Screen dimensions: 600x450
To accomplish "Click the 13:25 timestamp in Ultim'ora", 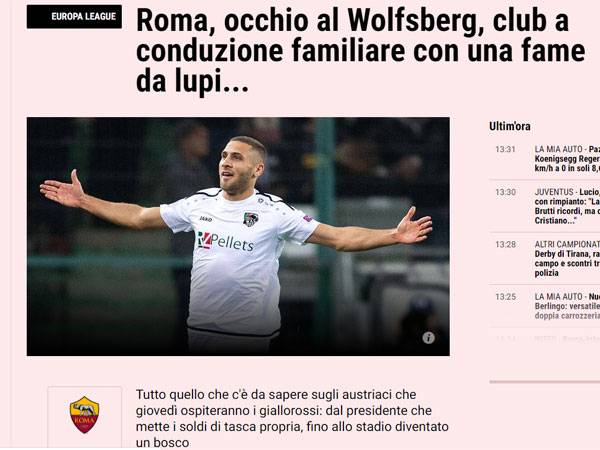I will 505,297.
